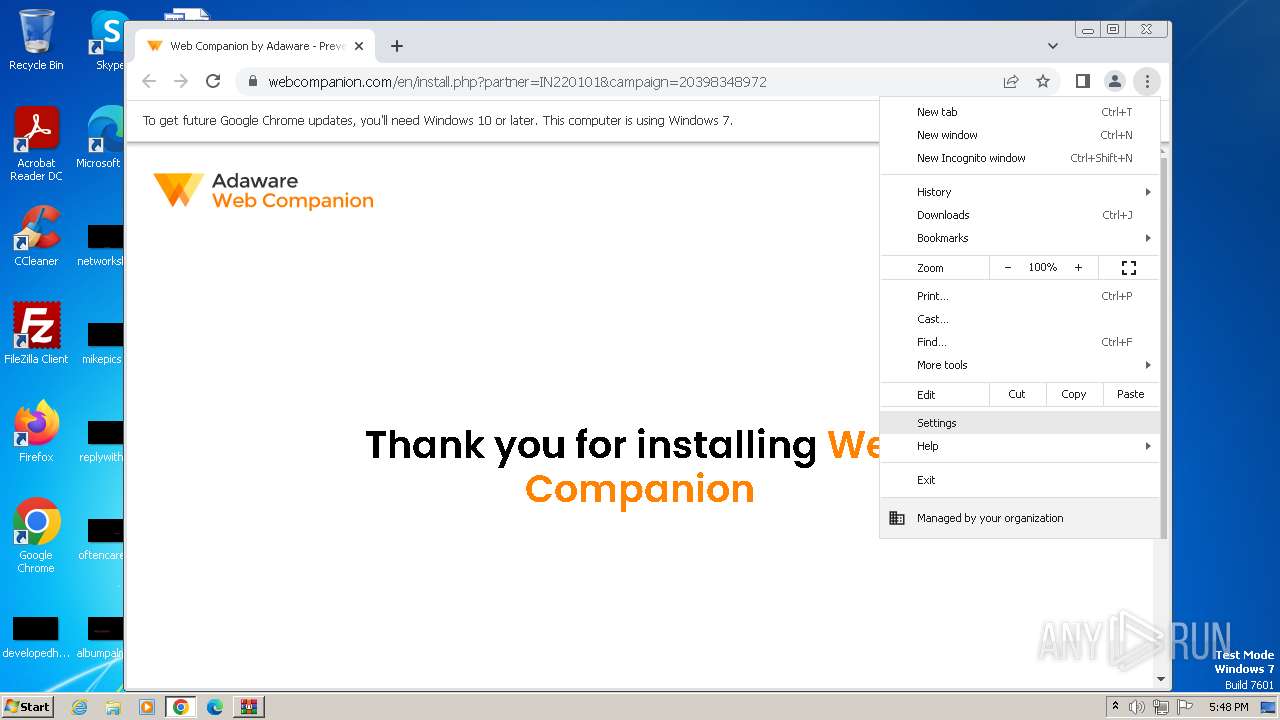Open CCleaner desktop shortcut

coord(36,236)
